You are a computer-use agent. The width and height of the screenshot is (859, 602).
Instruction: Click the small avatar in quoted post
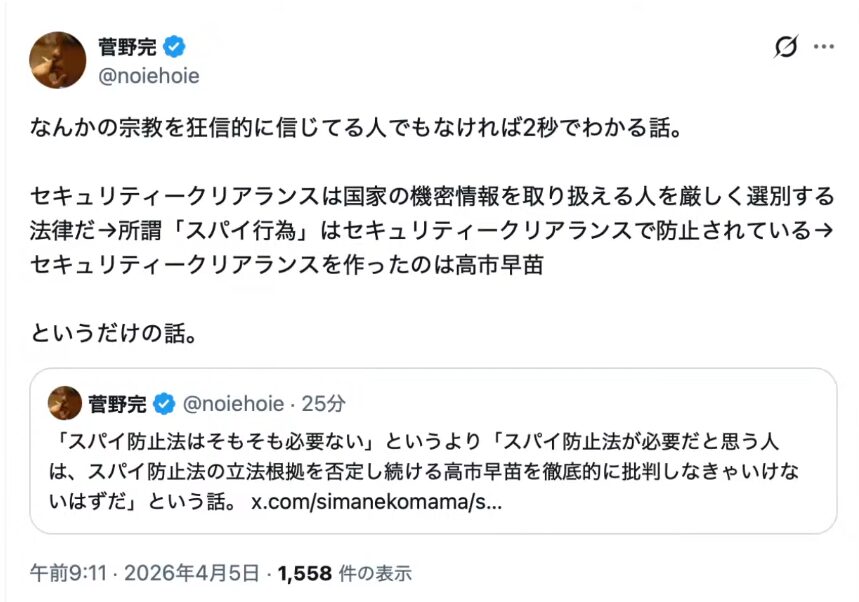65,403
